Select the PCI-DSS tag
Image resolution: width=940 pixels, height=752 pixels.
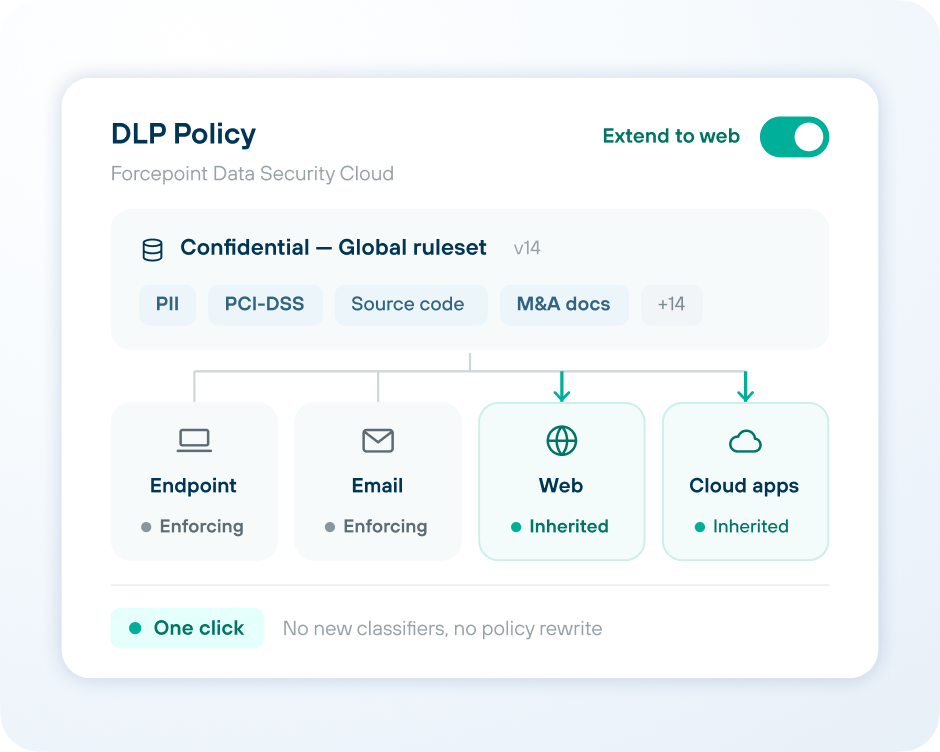[x=264, y=304]
